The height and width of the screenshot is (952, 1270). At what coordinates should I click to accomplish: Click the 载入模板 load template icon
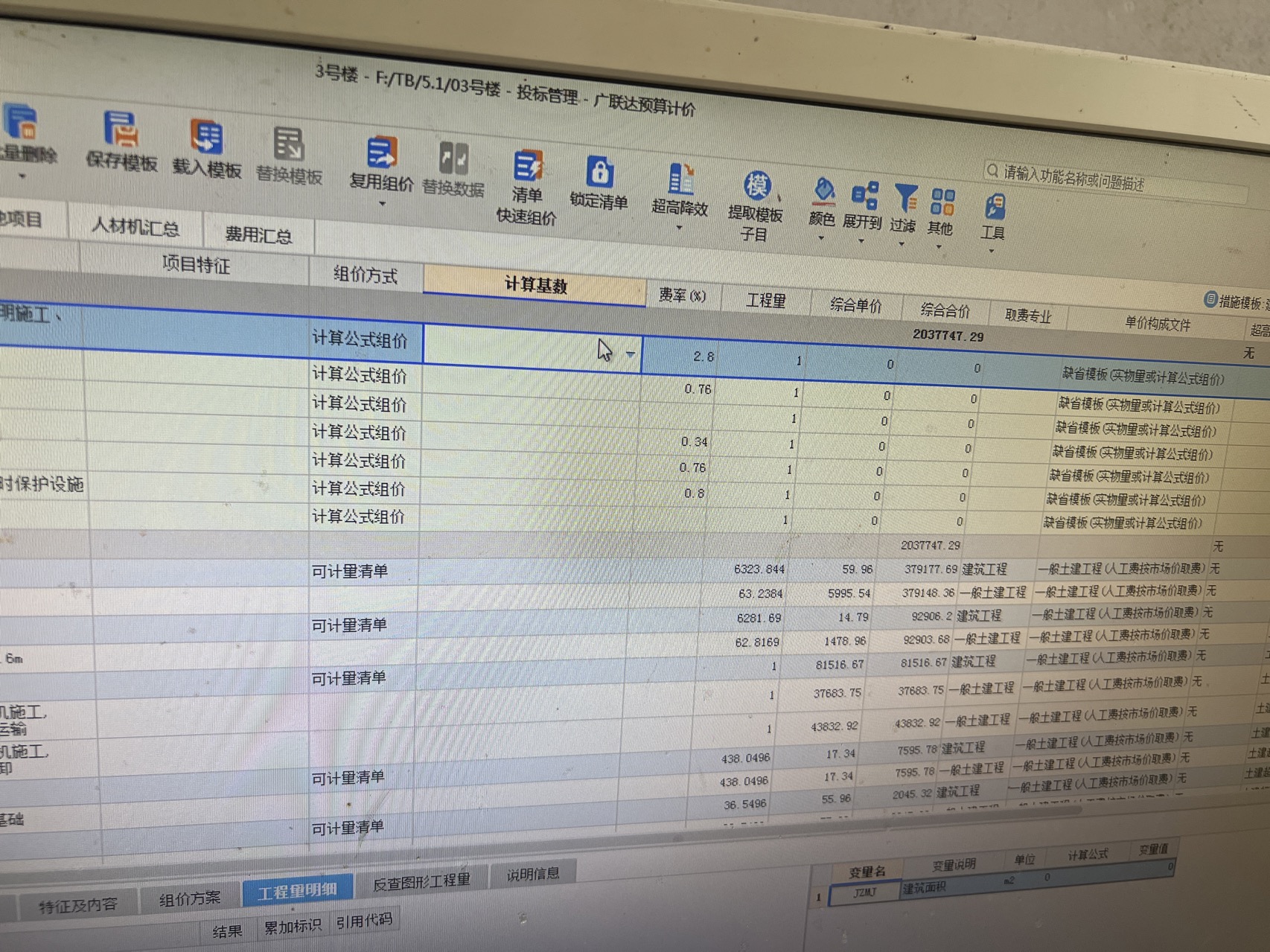[207, 136]
